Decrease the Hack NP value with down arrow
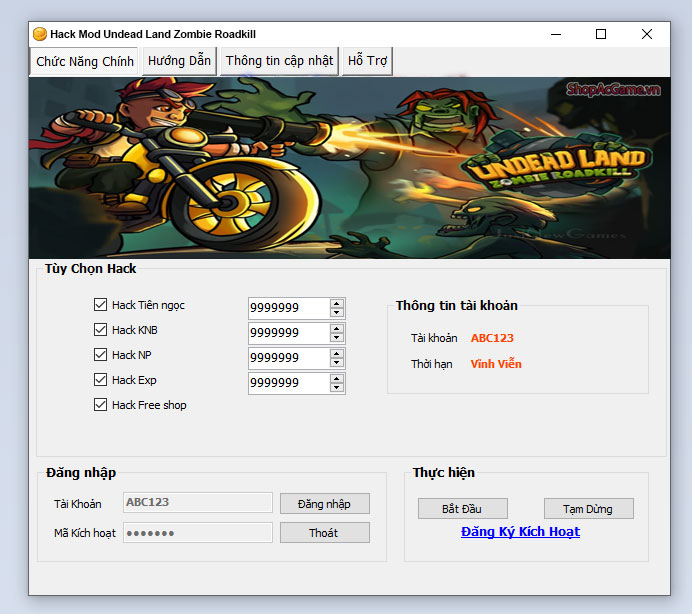The image size is (693, 616). (337, 363)
